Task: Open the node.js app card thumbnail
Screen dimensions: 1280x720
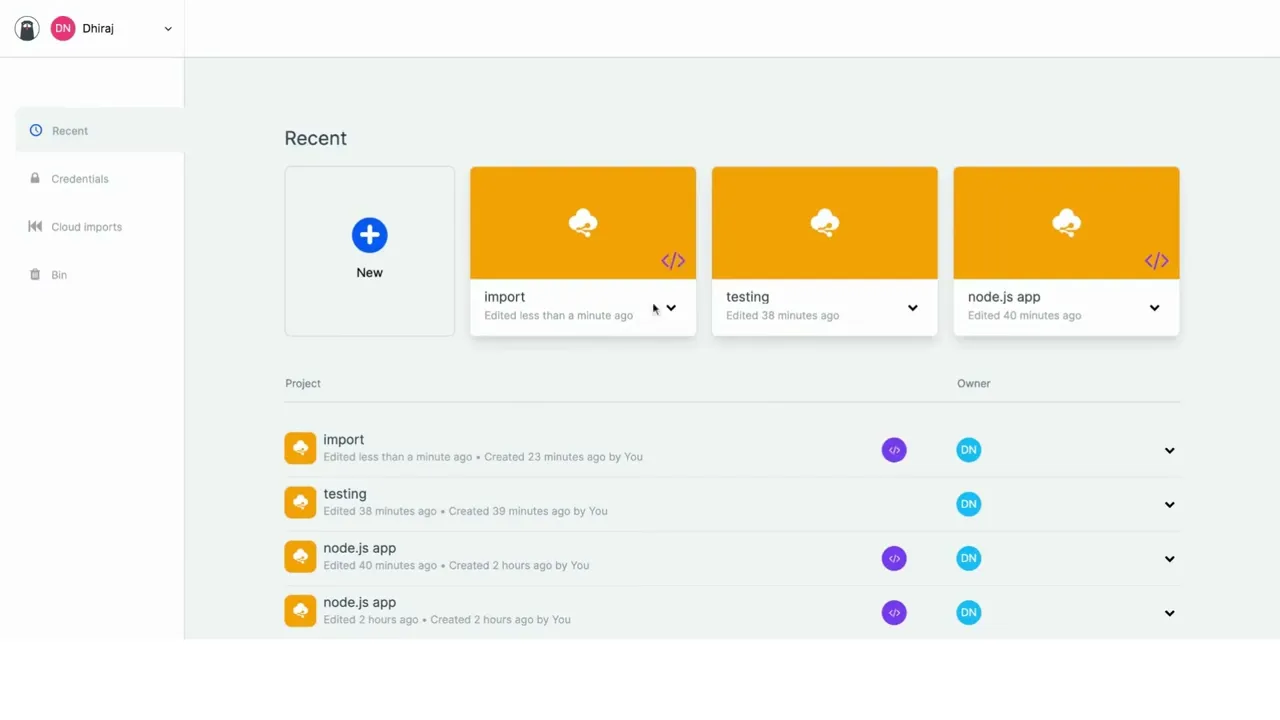Action: click(1067, 223)
